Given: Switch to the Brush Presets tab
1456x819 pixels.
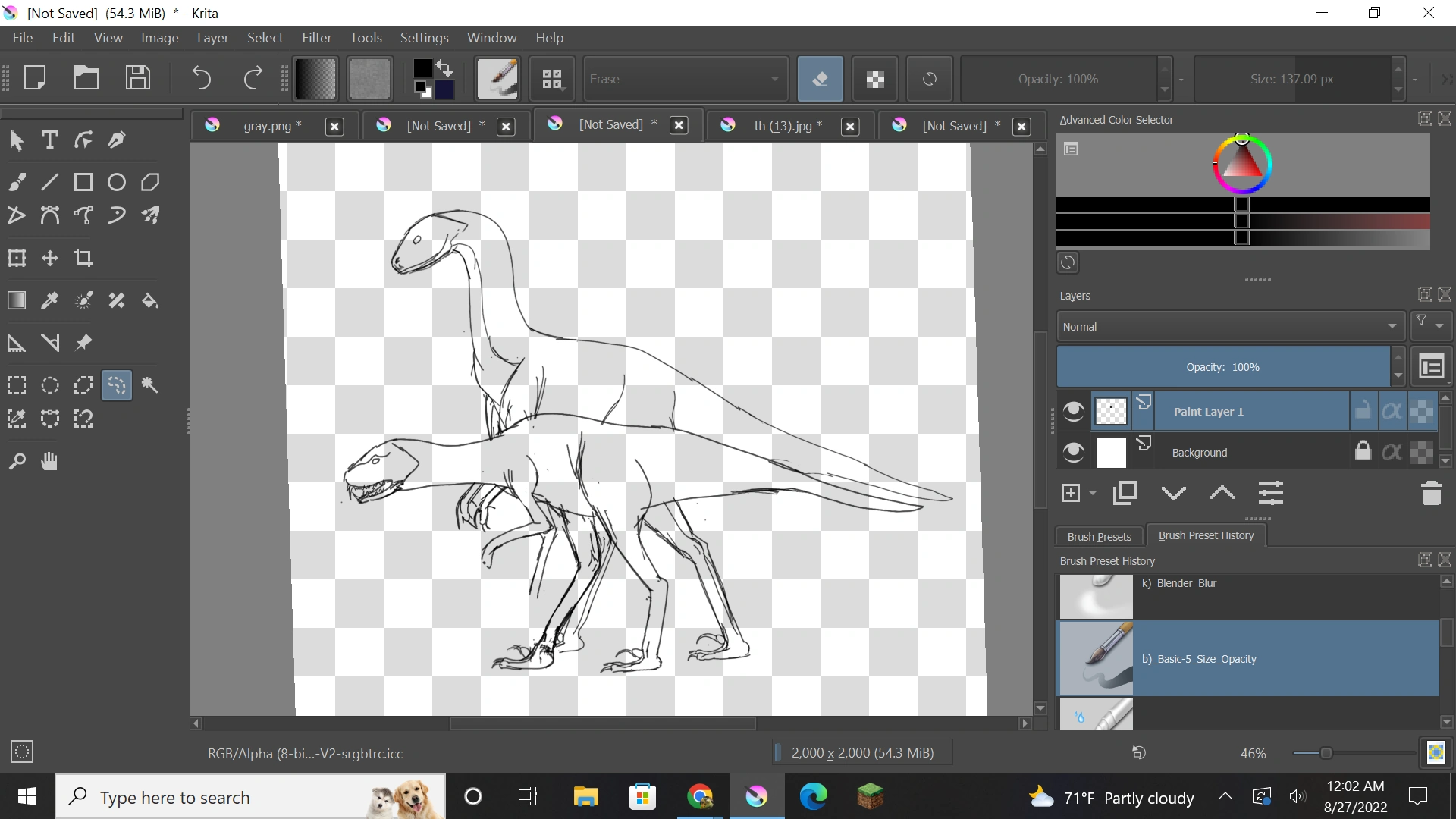Looking at the screenshot, I should (x=1099, y=536).
